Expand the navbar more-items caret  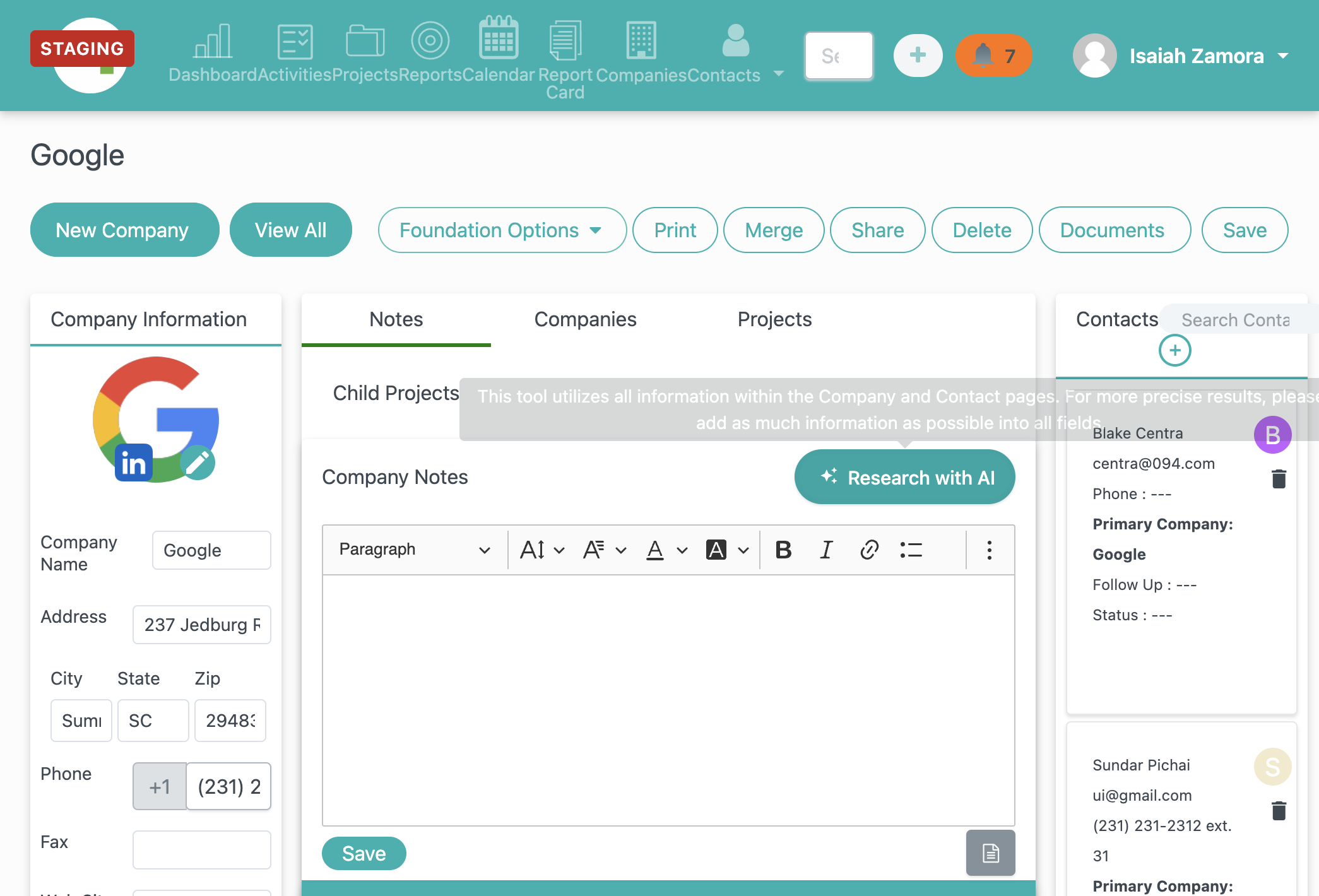point(779,73)
